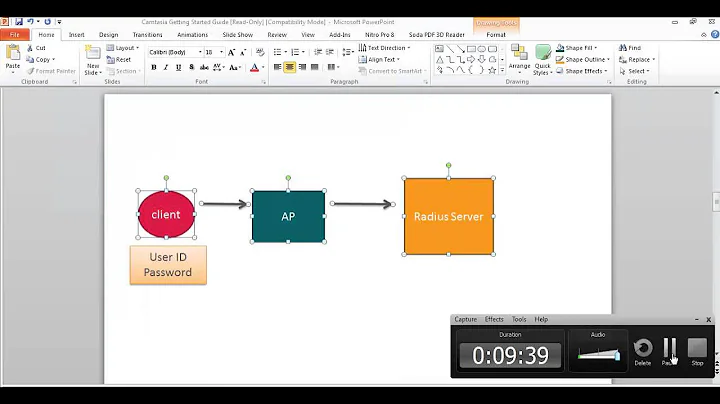This screenshot has height=404, width=720.
Task: Expand the Layout dropdown
Action: (123, 48)
